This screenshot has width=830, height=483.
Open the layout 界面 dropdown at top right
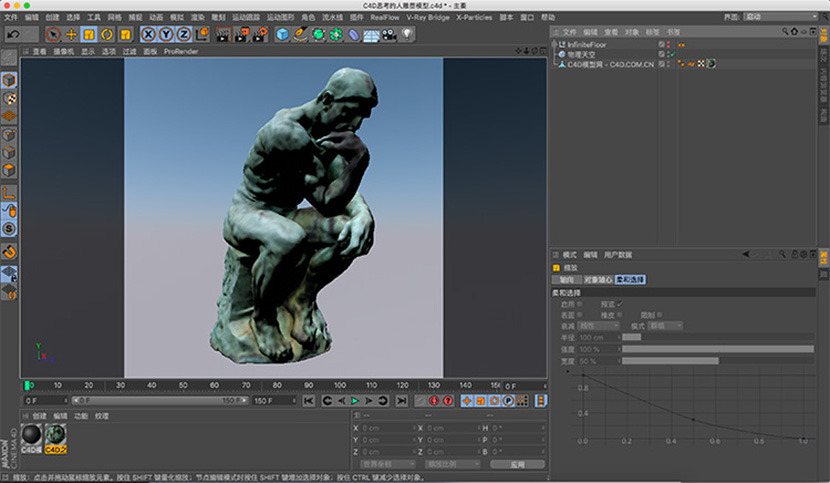point(781,17)
